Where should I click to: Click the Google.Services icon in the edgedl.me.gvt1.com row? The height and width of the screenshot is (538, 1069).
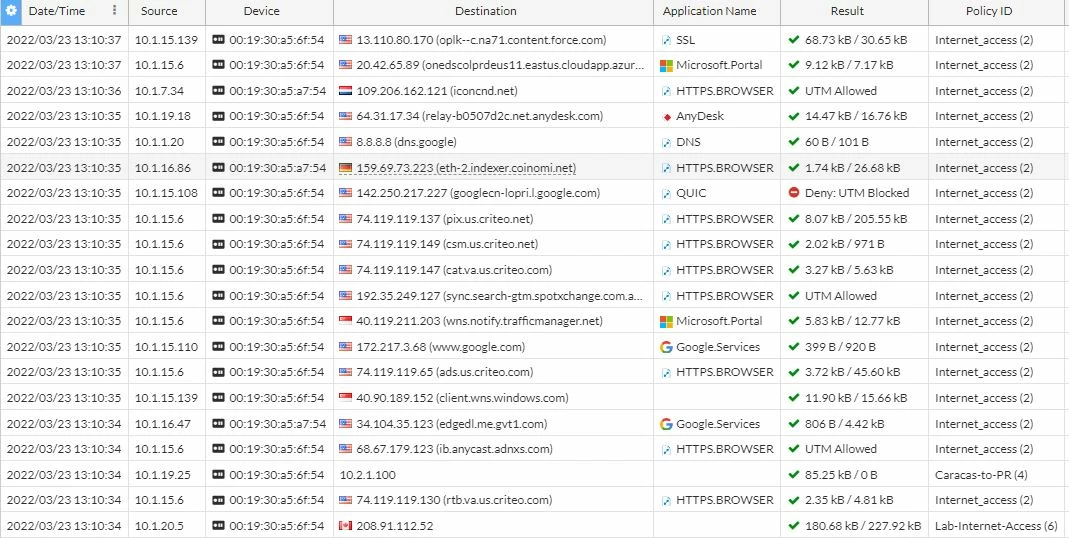pos(667,424)
